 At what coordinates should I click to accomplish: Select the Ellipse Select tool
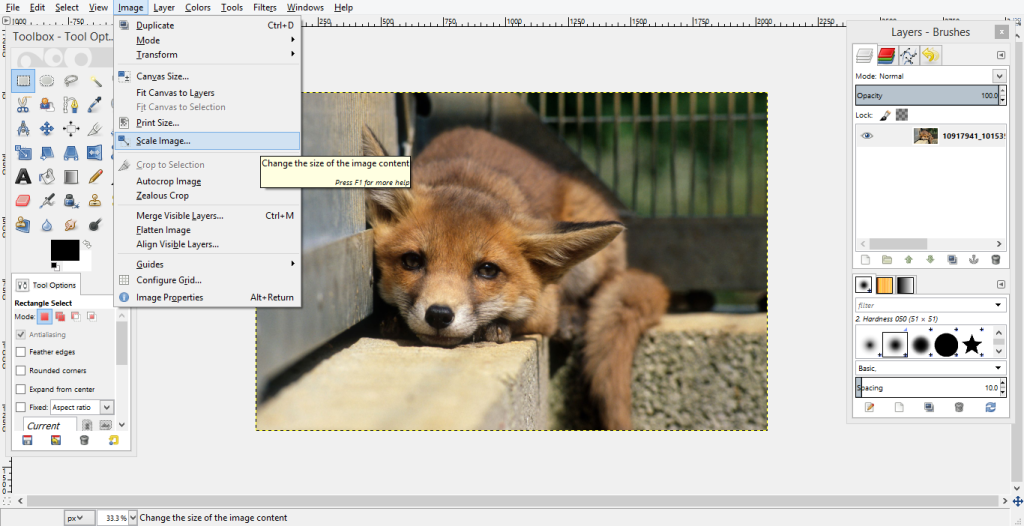[47, 81]
